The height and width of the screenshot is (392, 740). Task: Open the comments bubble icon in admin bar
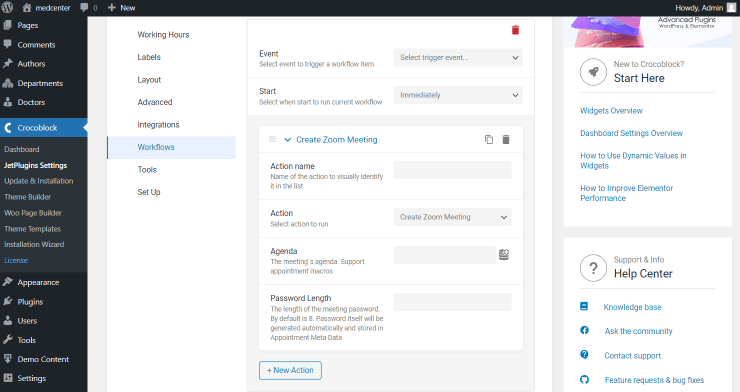[84, 8]
